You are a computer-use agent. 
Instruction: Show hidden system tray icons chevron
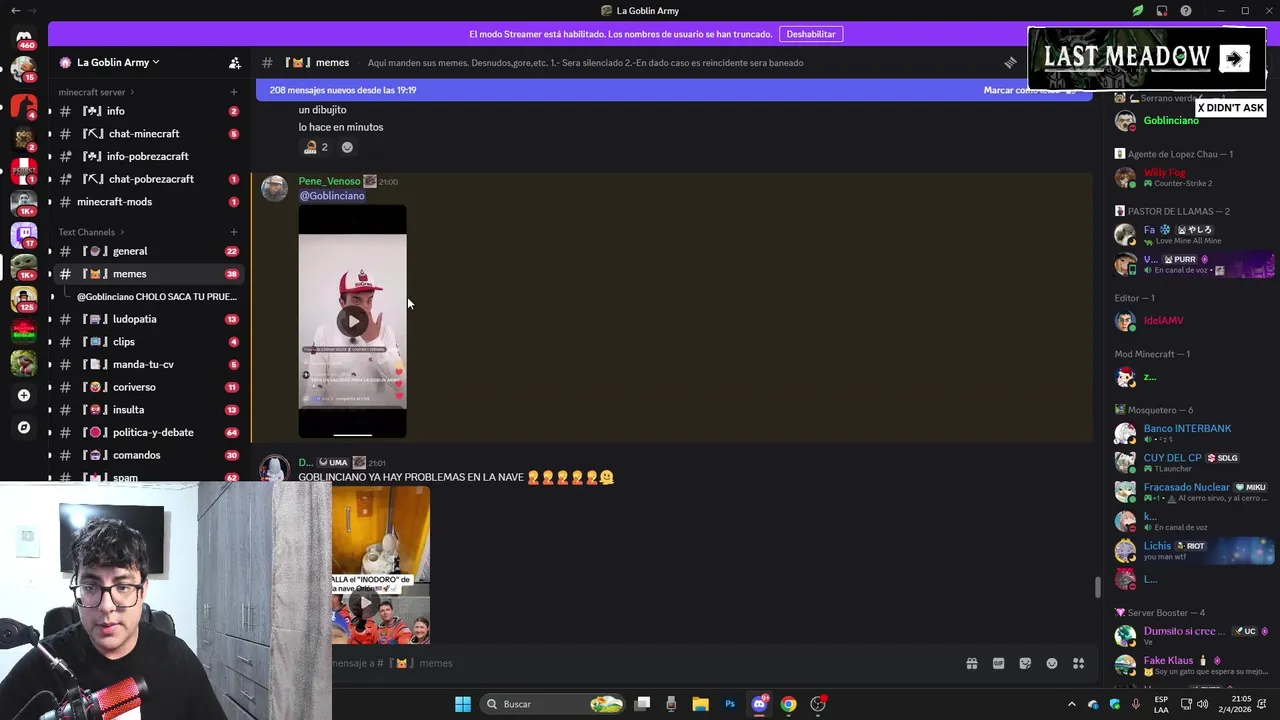pos(1072,704)
